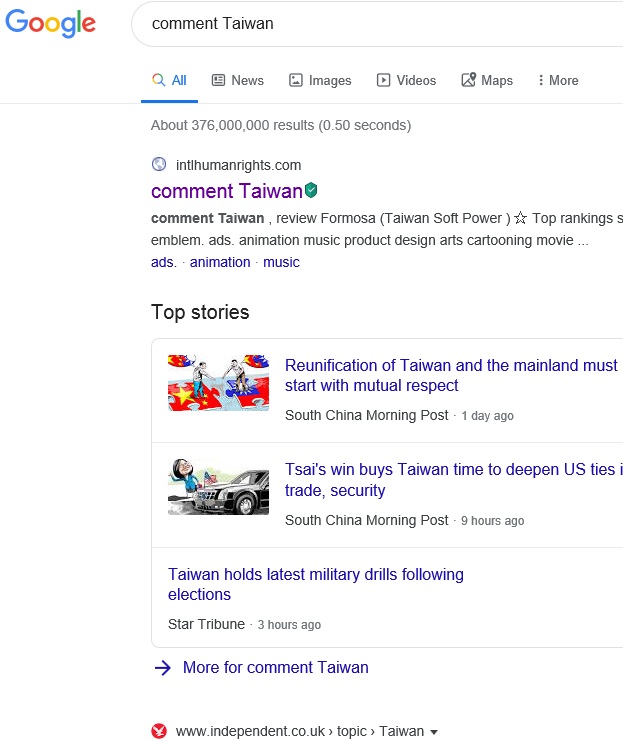
Task: Click the Tsai's win story car thumbnail
Action: click(x=218, y=488)
